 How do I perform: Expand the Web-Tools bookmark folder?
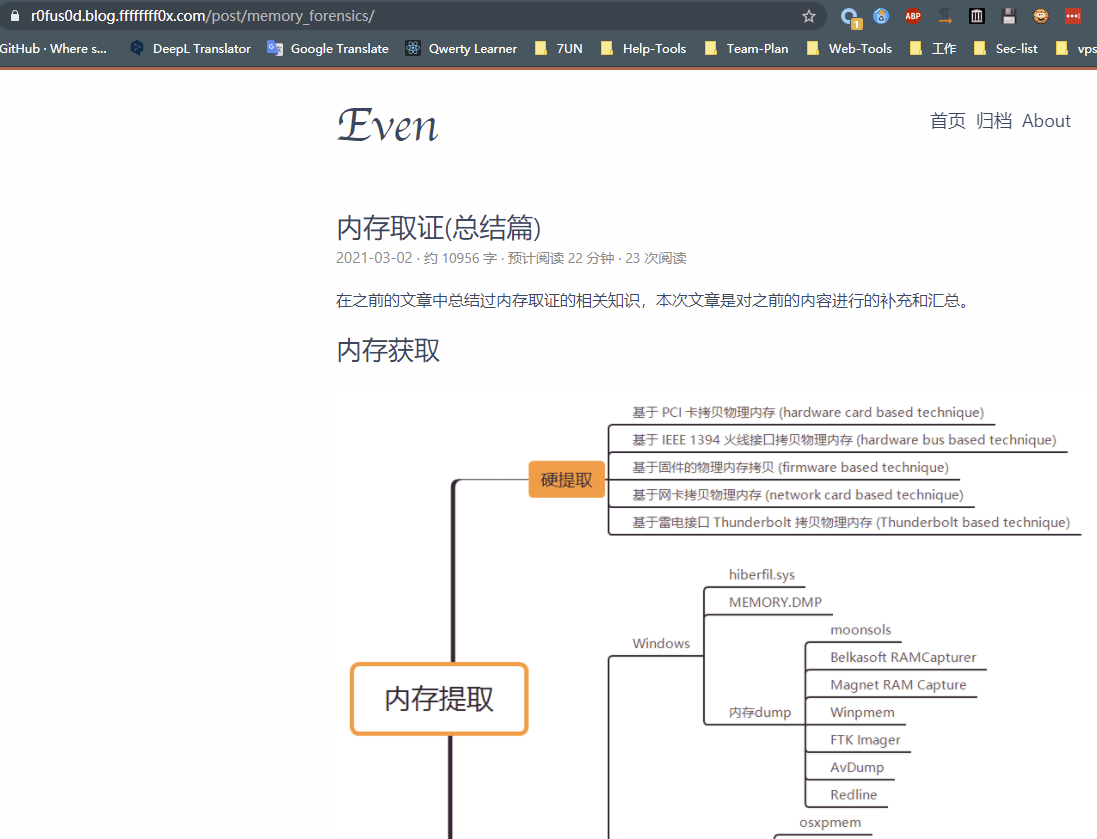click(x=849, y=48)
